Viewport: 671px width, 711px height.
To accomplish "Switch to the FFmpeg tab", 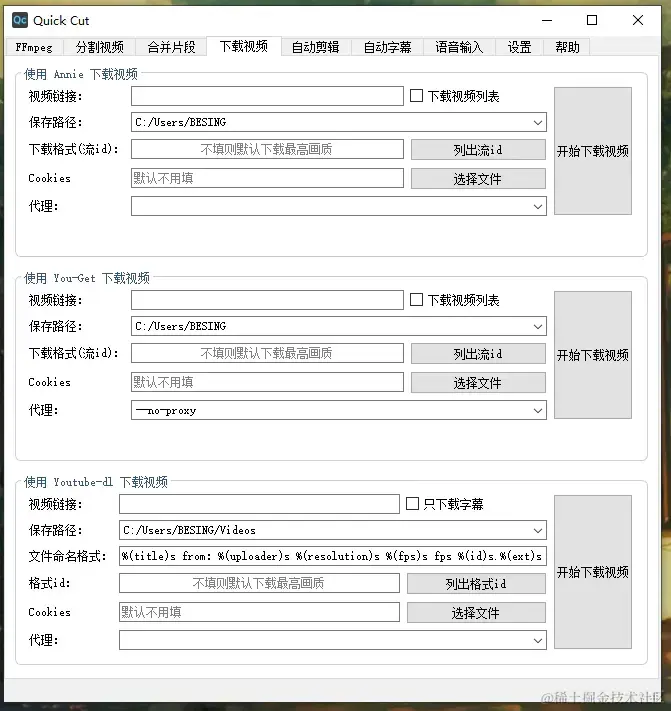I will click(x=34, y=47).
